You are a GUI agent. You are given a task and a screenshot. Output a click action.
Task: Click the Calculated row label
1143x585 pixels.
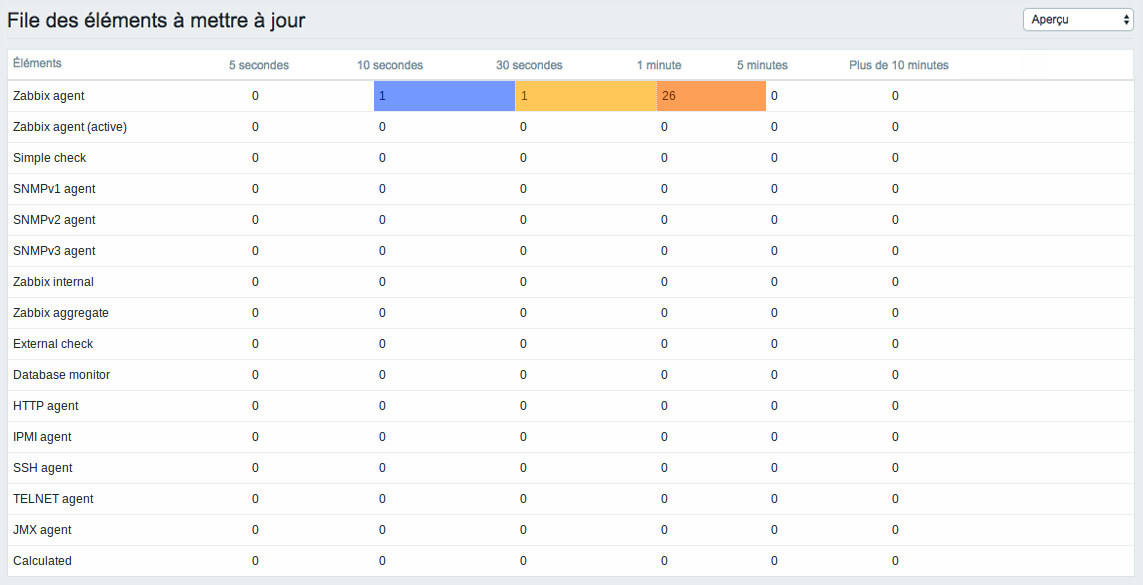(x=42, y=560)
